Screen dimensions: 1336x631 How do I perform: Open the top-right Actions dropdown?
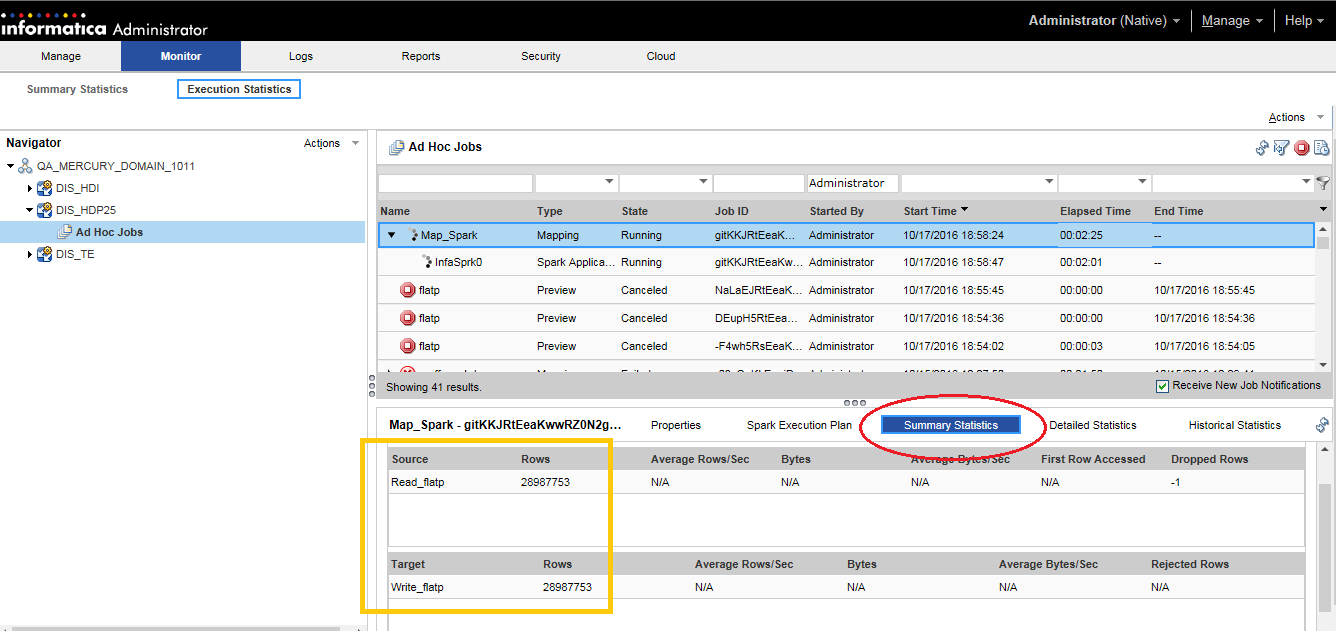[x=1296, y=117]
